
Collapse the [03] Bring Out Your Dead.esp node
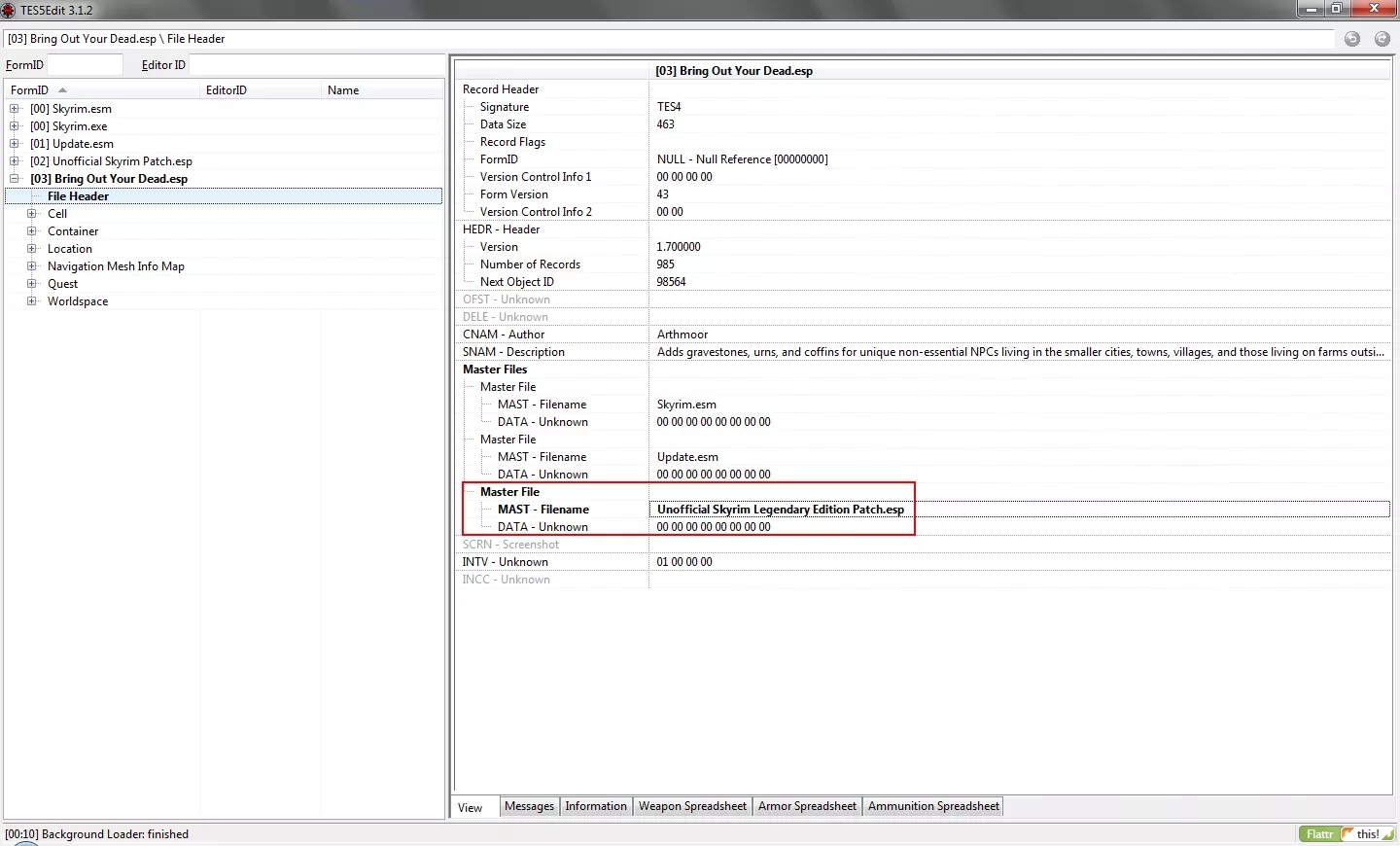(15, 179)
